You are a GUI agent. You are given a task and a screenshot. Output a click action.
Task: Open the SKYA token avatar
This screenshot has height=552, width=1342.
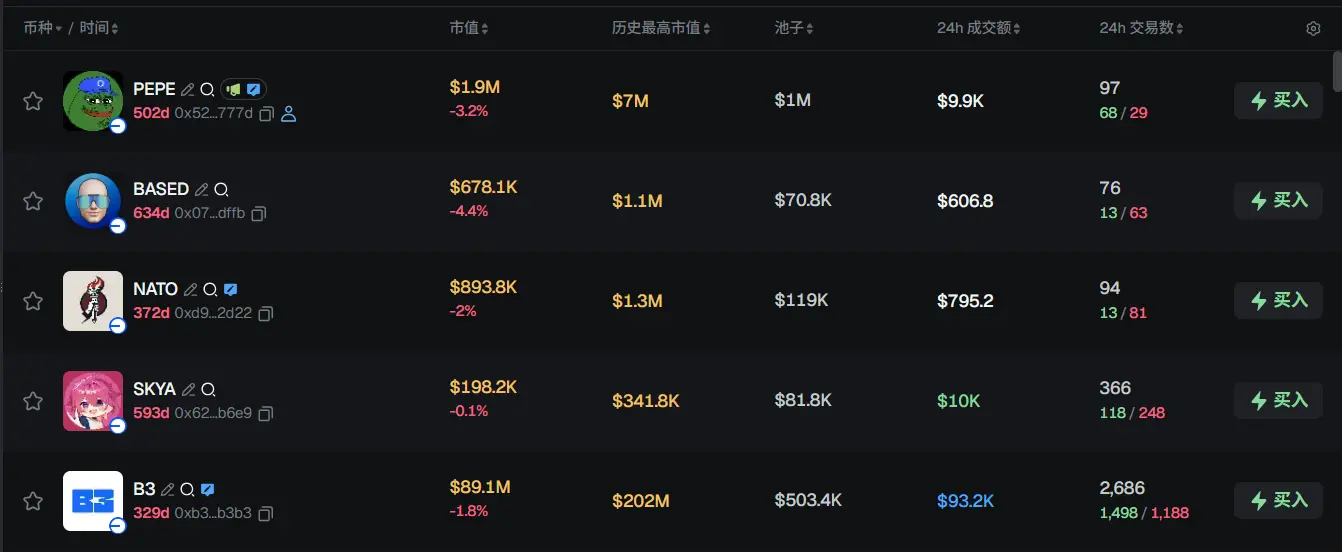click(x=93, y=401)
